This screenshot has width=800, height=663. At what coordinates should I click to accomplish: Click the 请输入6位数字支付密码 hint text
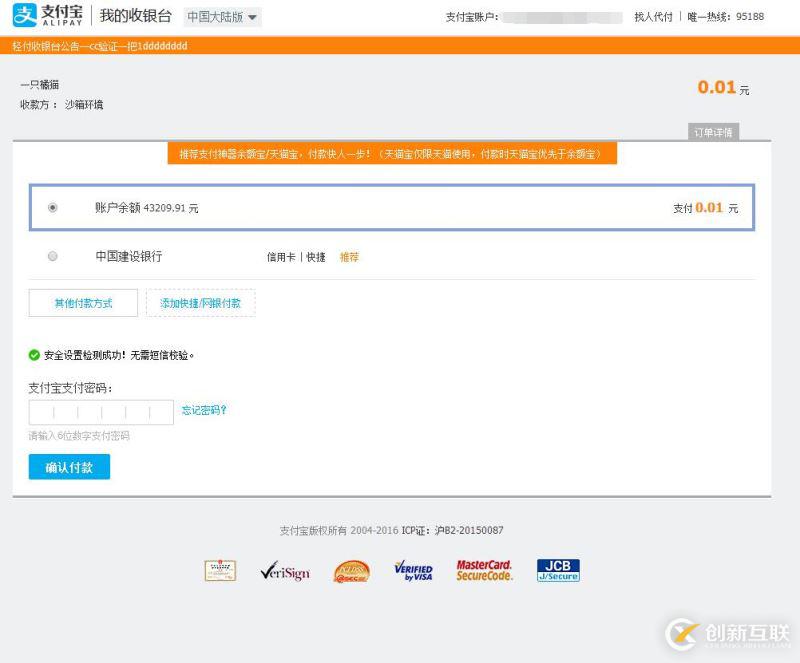79,436
